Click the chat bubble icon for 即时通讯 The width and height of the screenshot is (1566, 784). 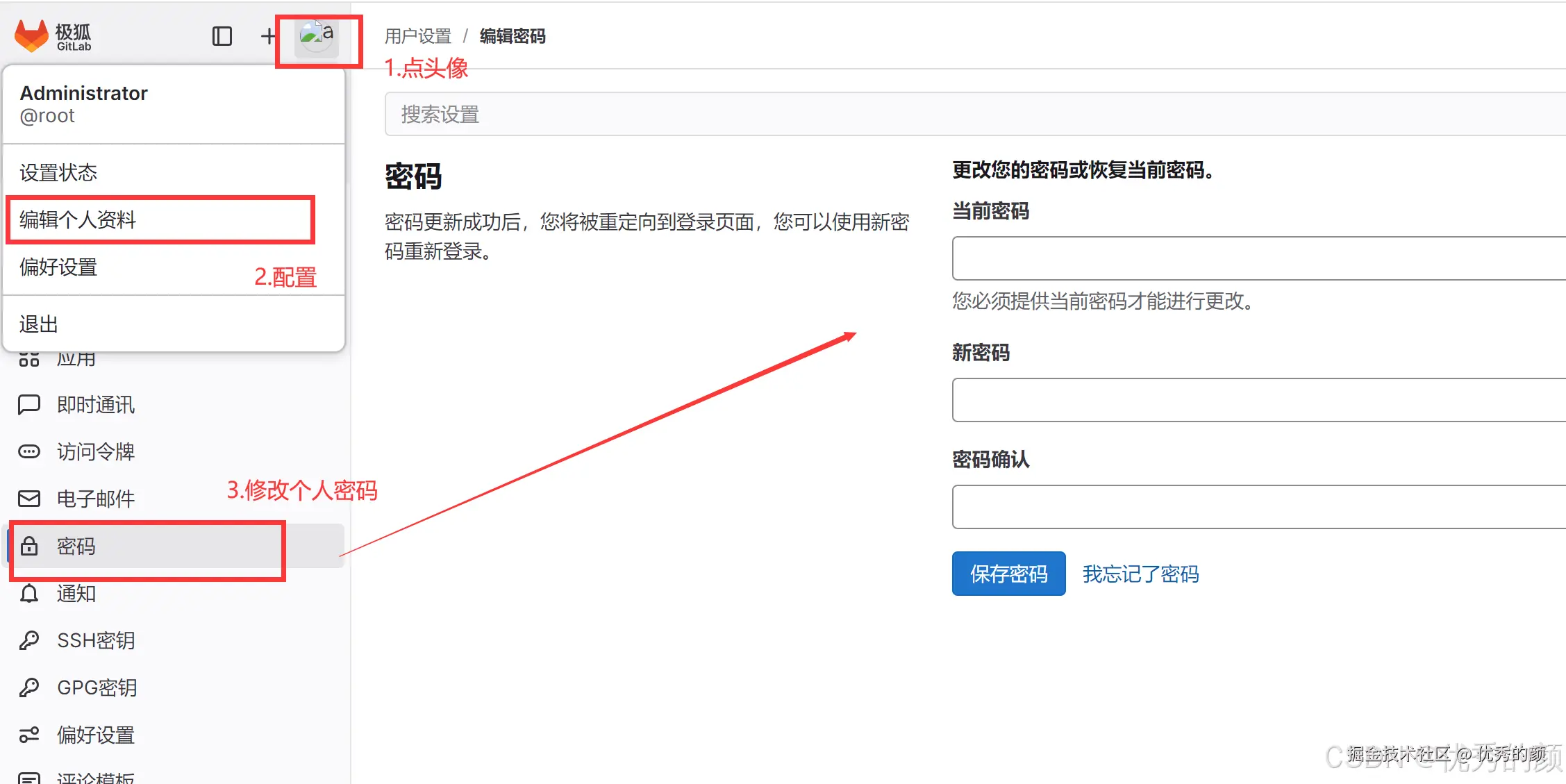[x=28, y=404]
